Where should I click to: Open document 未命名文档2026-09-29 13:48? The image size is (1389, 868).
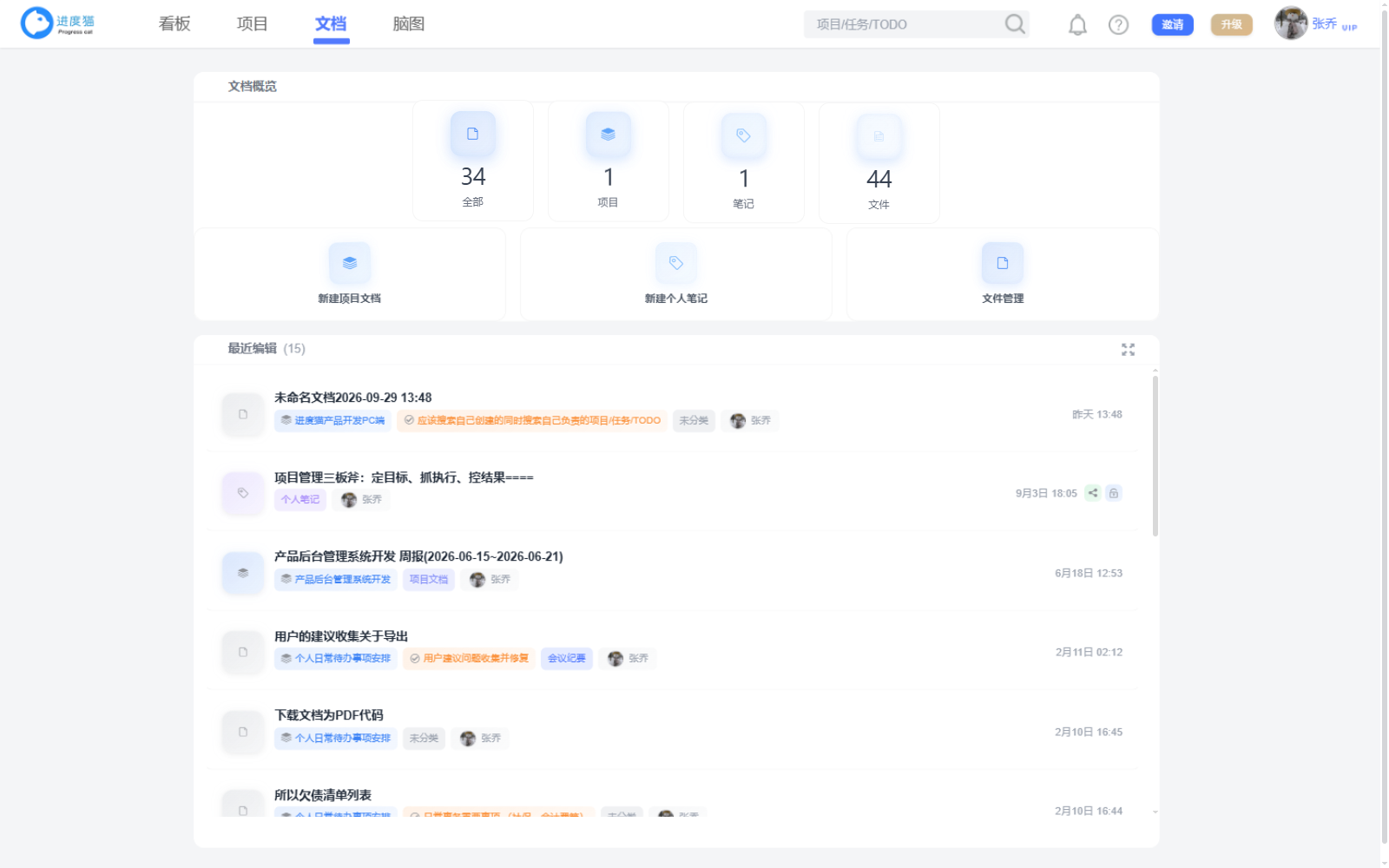click(353, 398)
